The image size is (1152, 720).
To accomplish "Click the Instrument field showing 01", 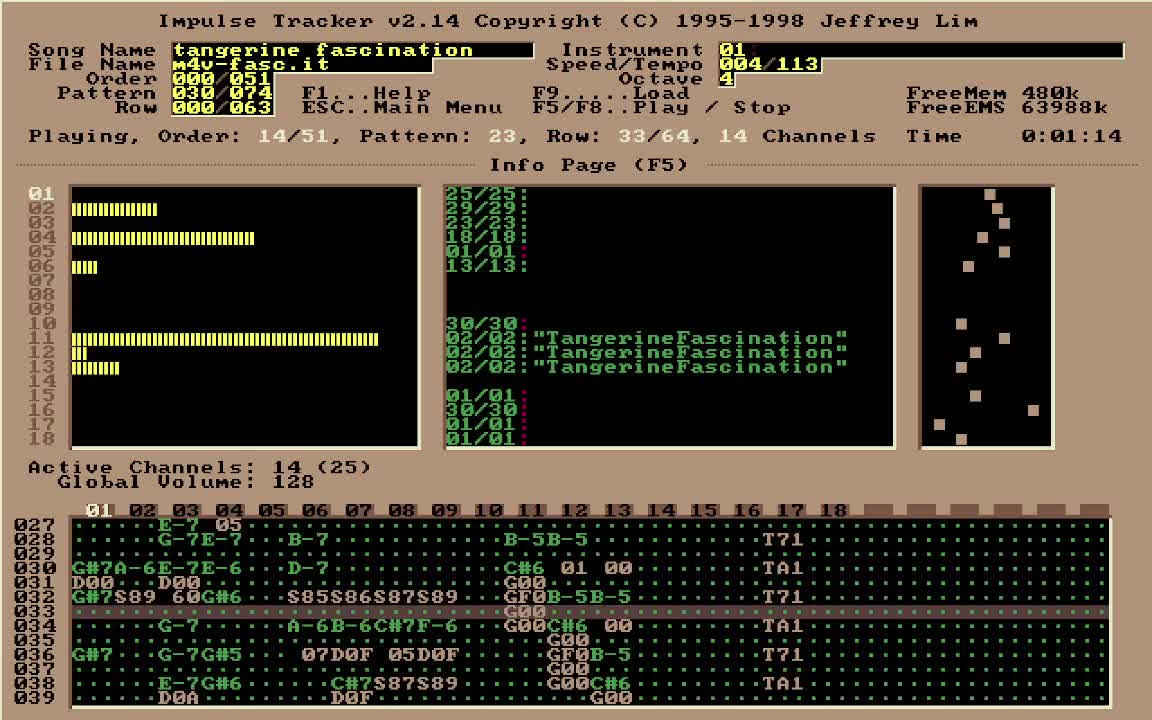I will pyautogui.click(x=920, y=50).
